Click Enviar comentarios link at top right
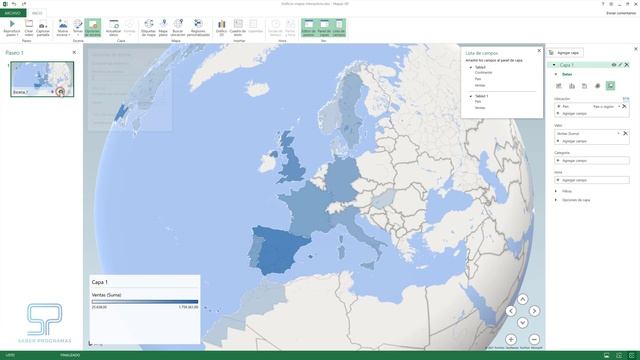 (621, 13)
